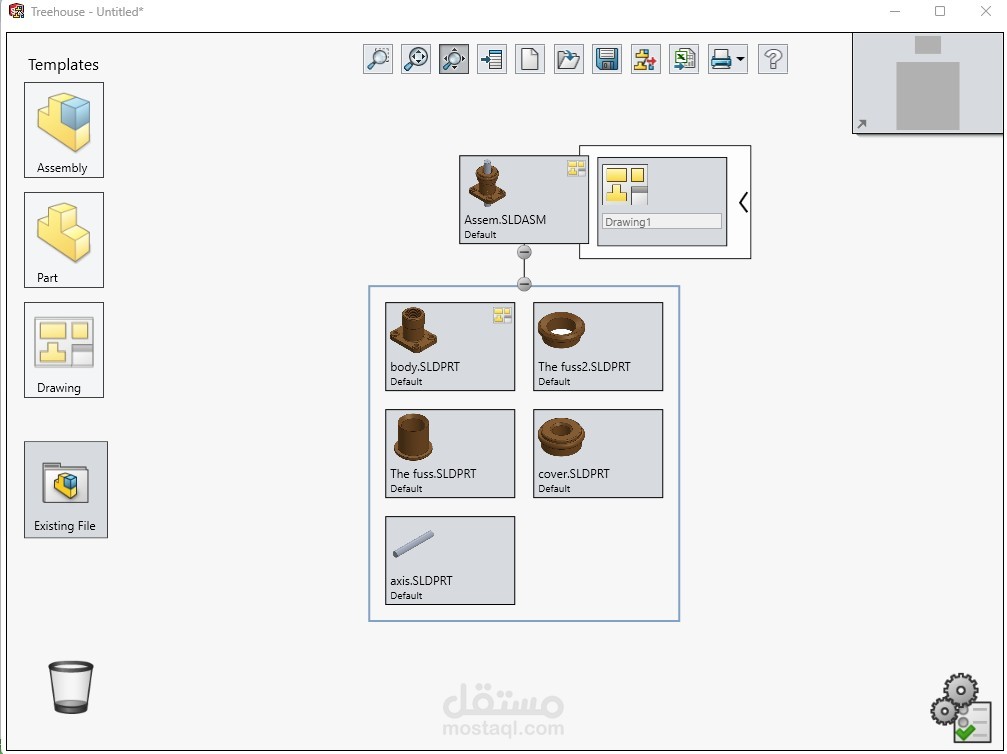Click the Templates heading text
The height and width of the screenshot is (754, 1007).
click(63, 64)
